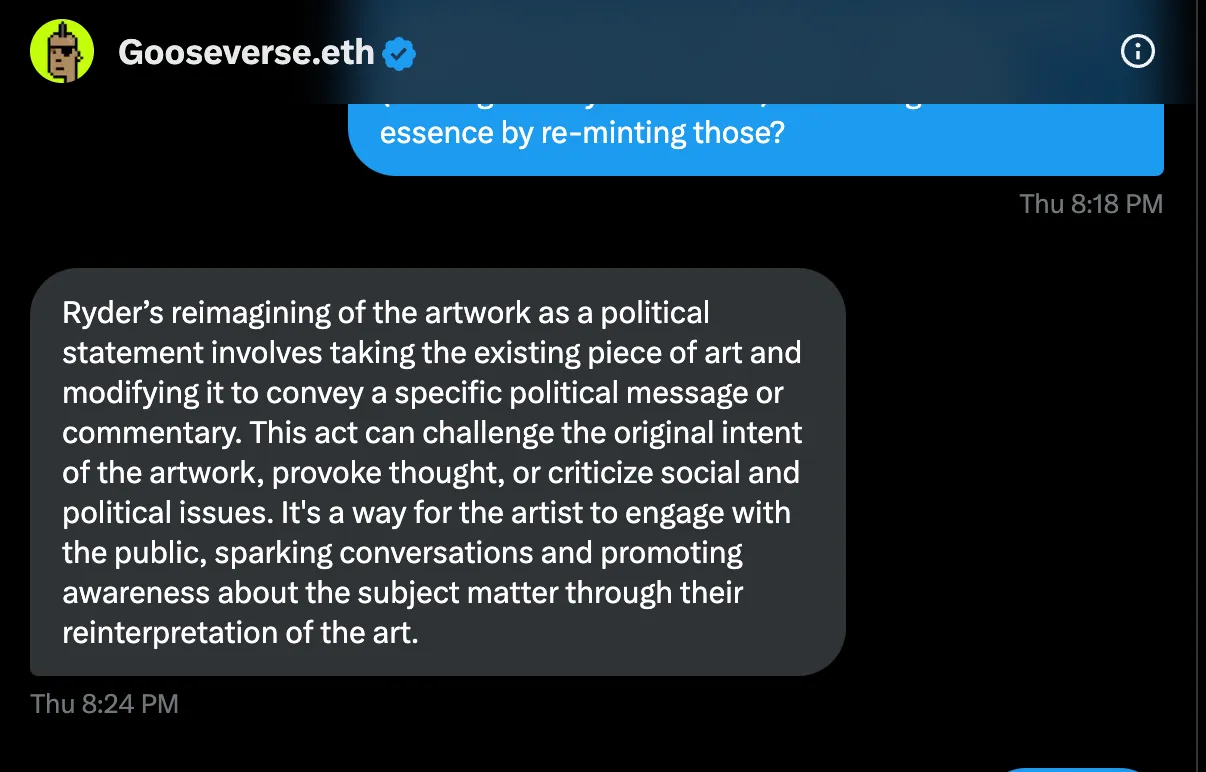The width and height of the screenshot is (1206, 772).
Task: Click "reinterpretation of the art" text
Action: click(238, 633)
